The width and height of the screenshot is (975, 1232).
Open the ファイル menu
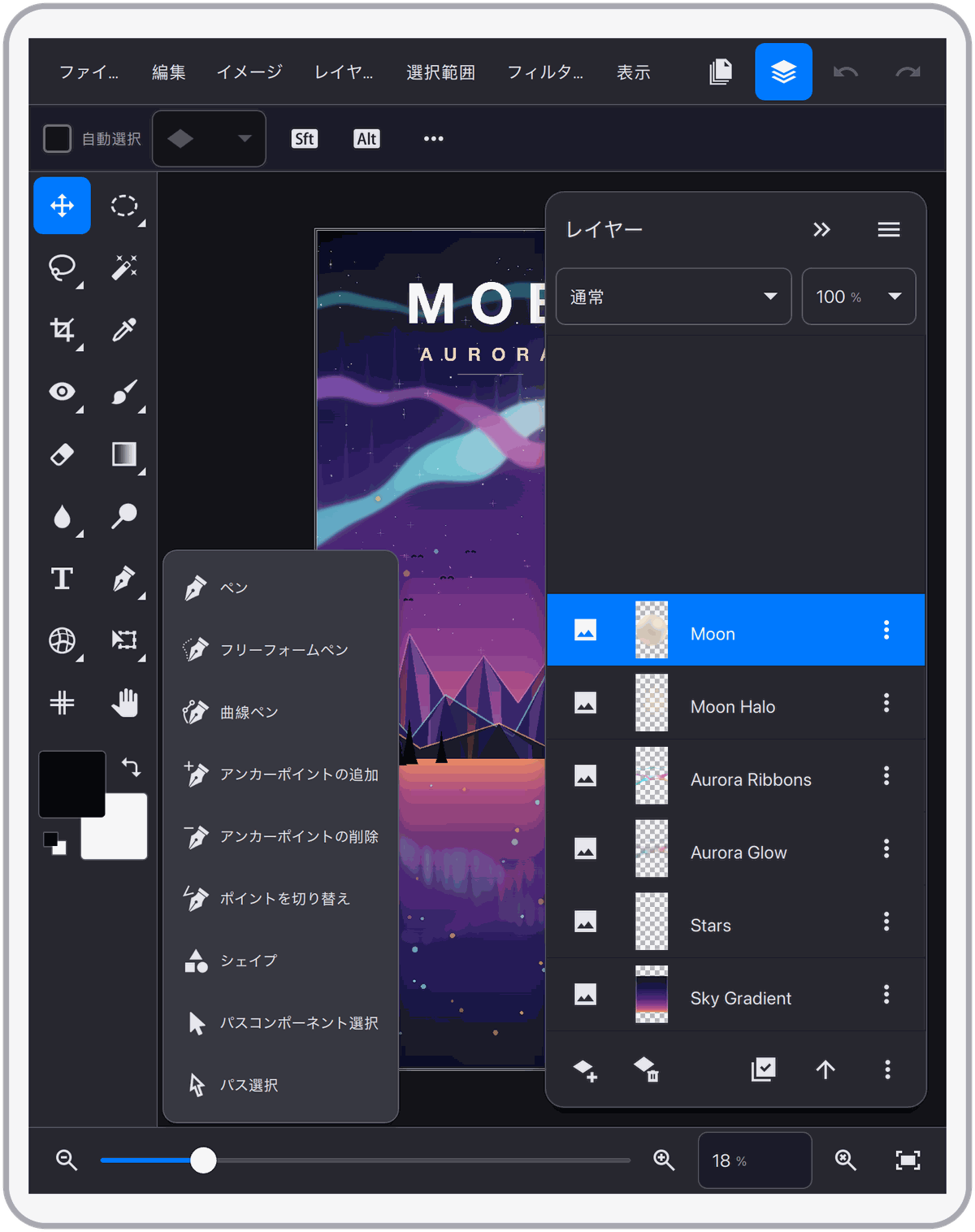tap(89, 72)
